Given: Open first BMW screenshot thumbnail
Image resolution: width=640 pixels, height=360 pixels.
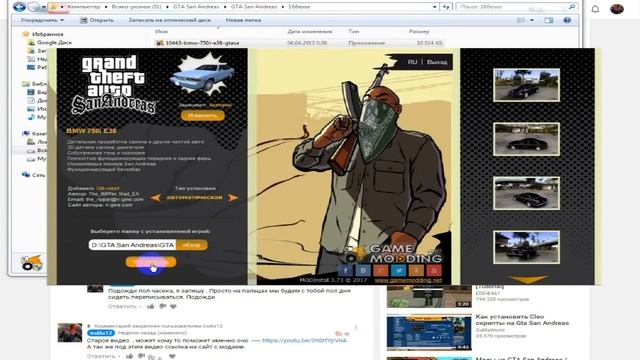Looking at the screenshot, I should (526, 85).
